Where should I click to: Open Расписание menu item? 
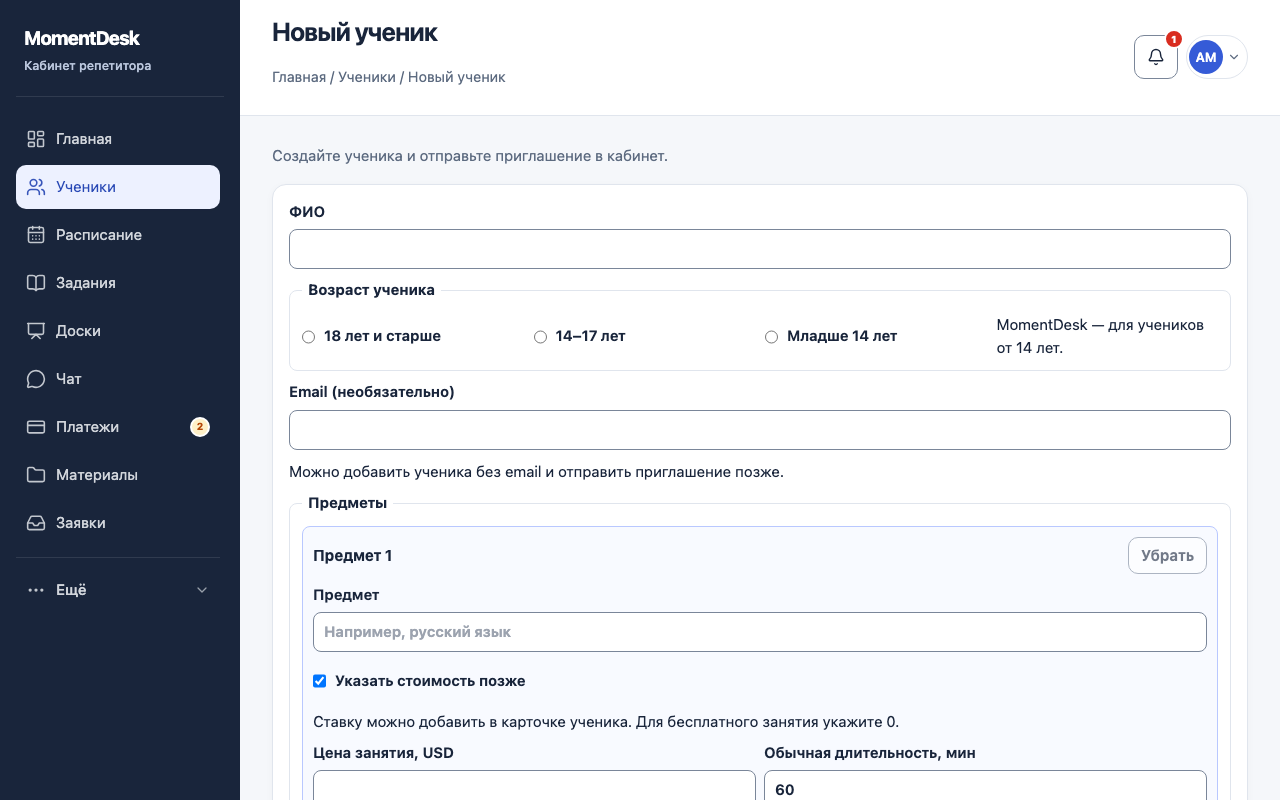pos(118,235)
